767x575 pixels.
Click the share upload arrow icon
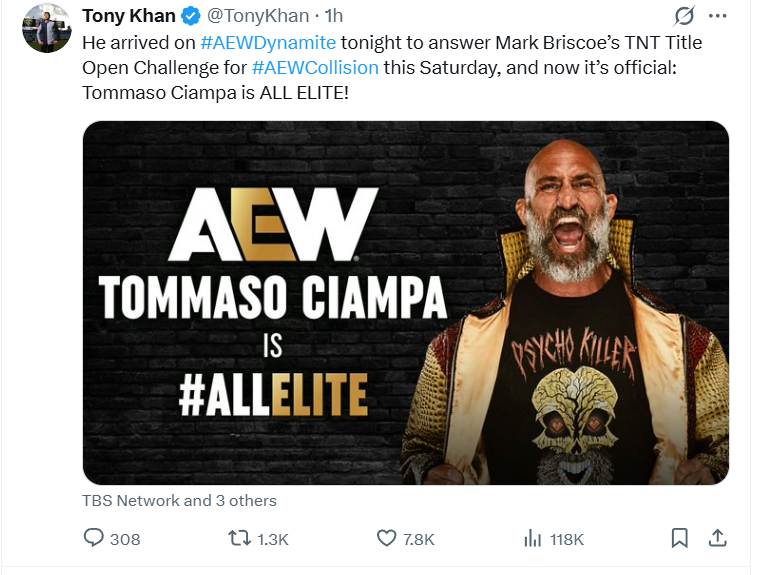click(x=717, y=538)
